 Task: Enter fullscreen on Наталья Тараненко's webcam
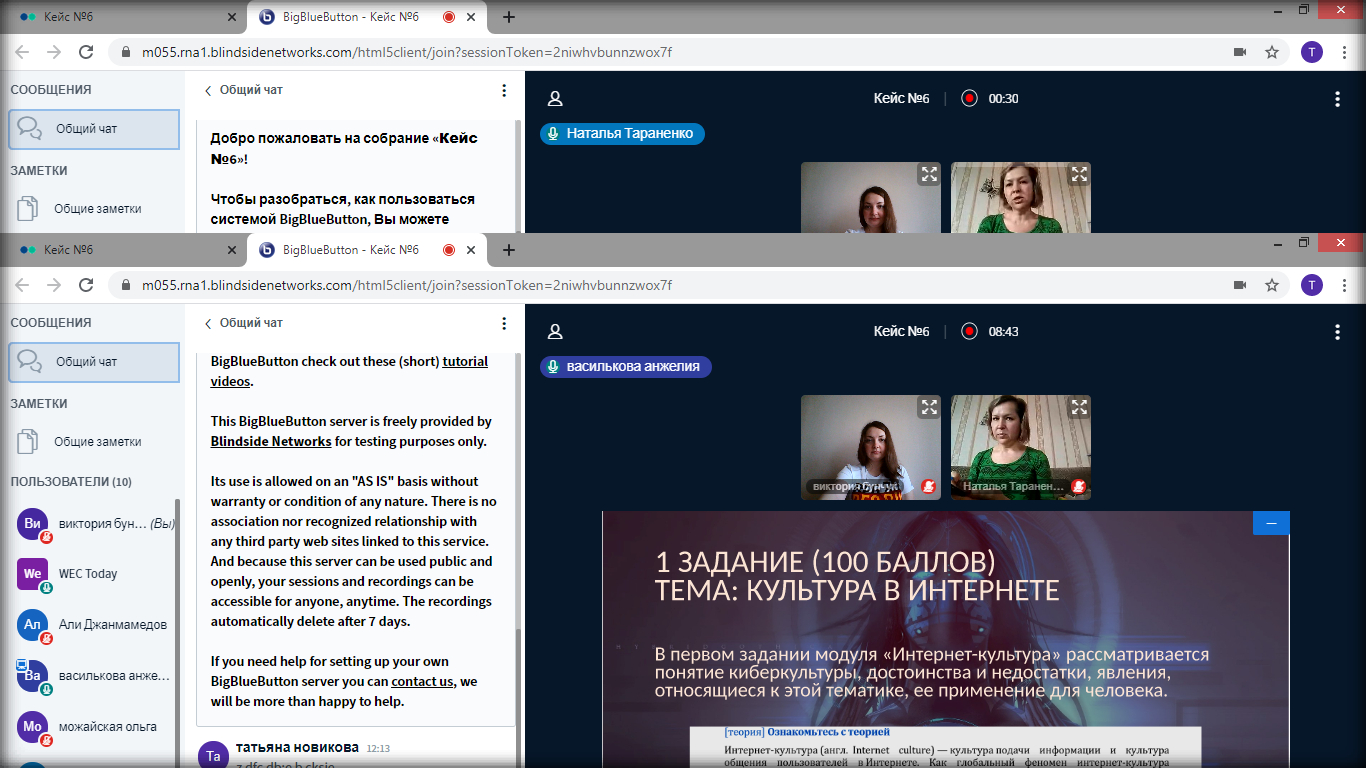[x=1078, y=408]
